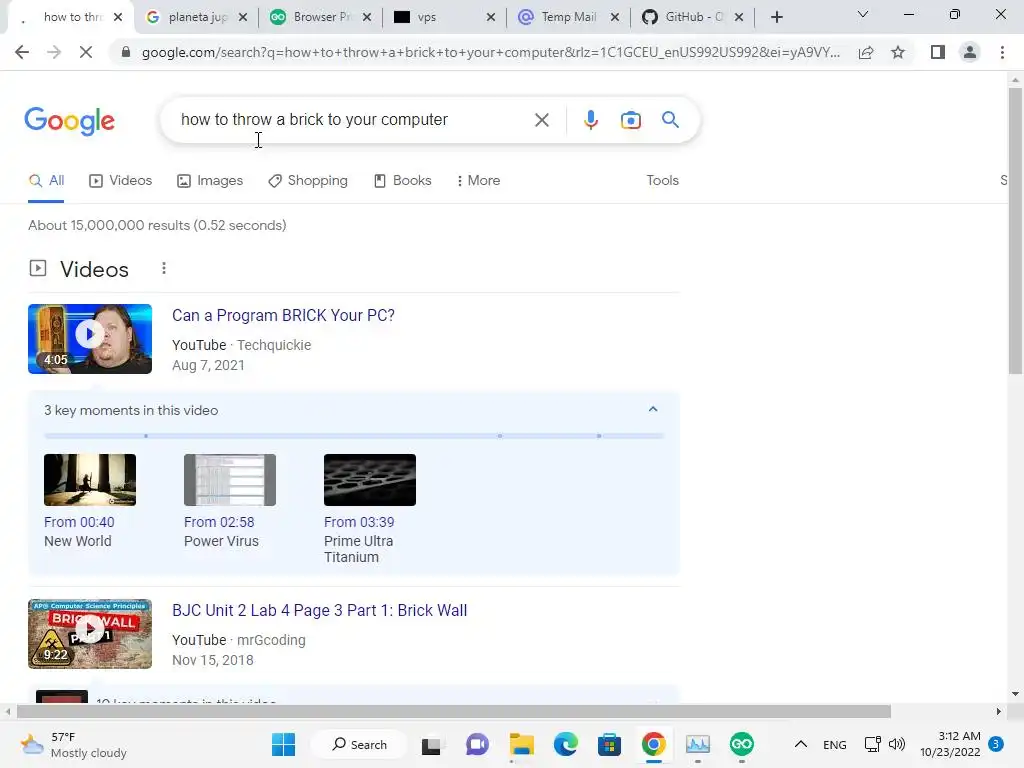Collapse the 3 key moments panel
The width and height of the screenshot is (1024, 768).
point(652,409)
